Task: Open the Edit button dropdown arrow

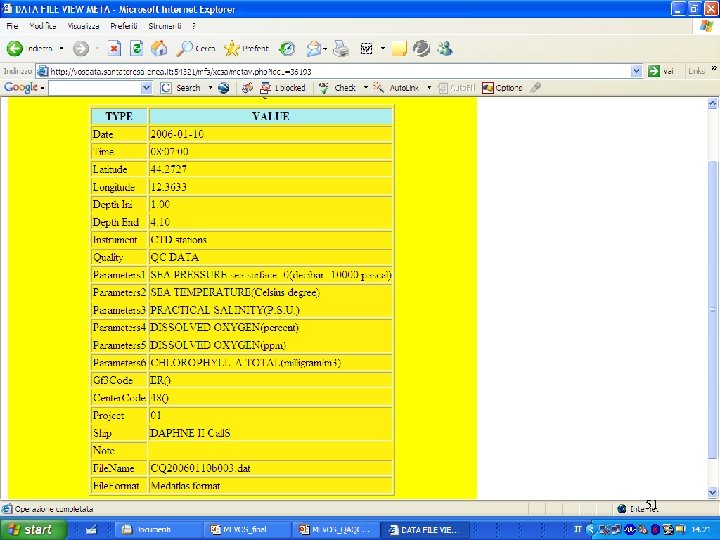Action: point(382,48)
